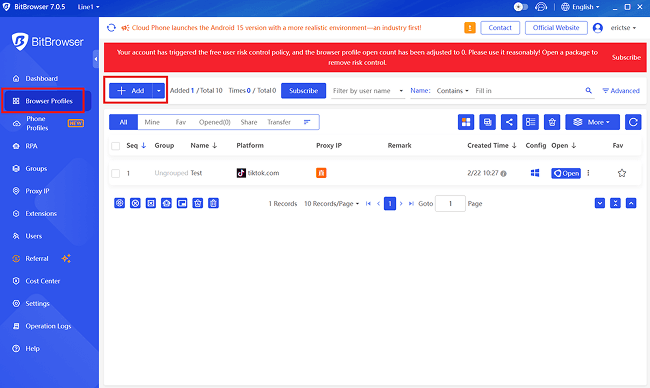This screenshot has width=650, height=388.
Task: Click the gear-shaped icon in the bottom batch toolbar
Action: (119, 203)
